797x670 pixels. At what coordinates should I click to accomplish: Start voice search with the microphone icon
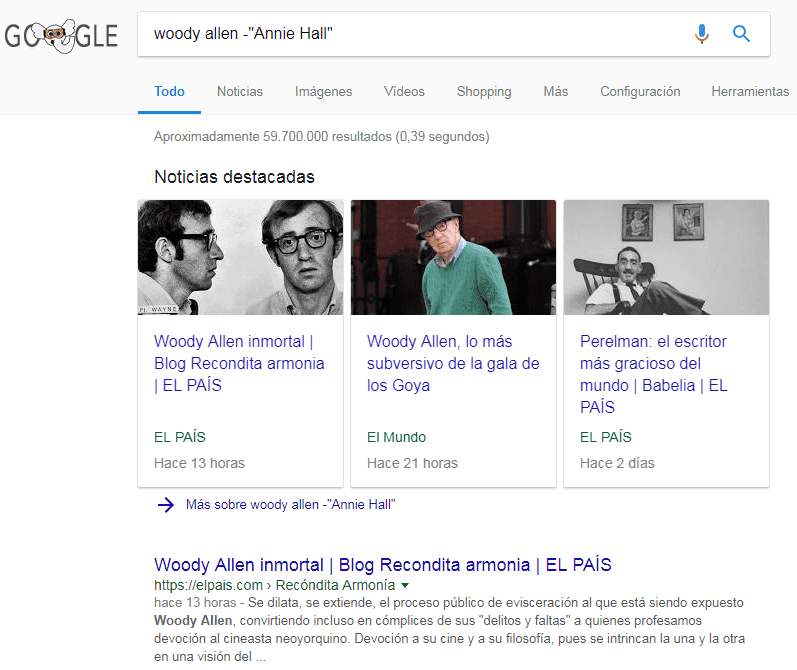tap(701, 34)
